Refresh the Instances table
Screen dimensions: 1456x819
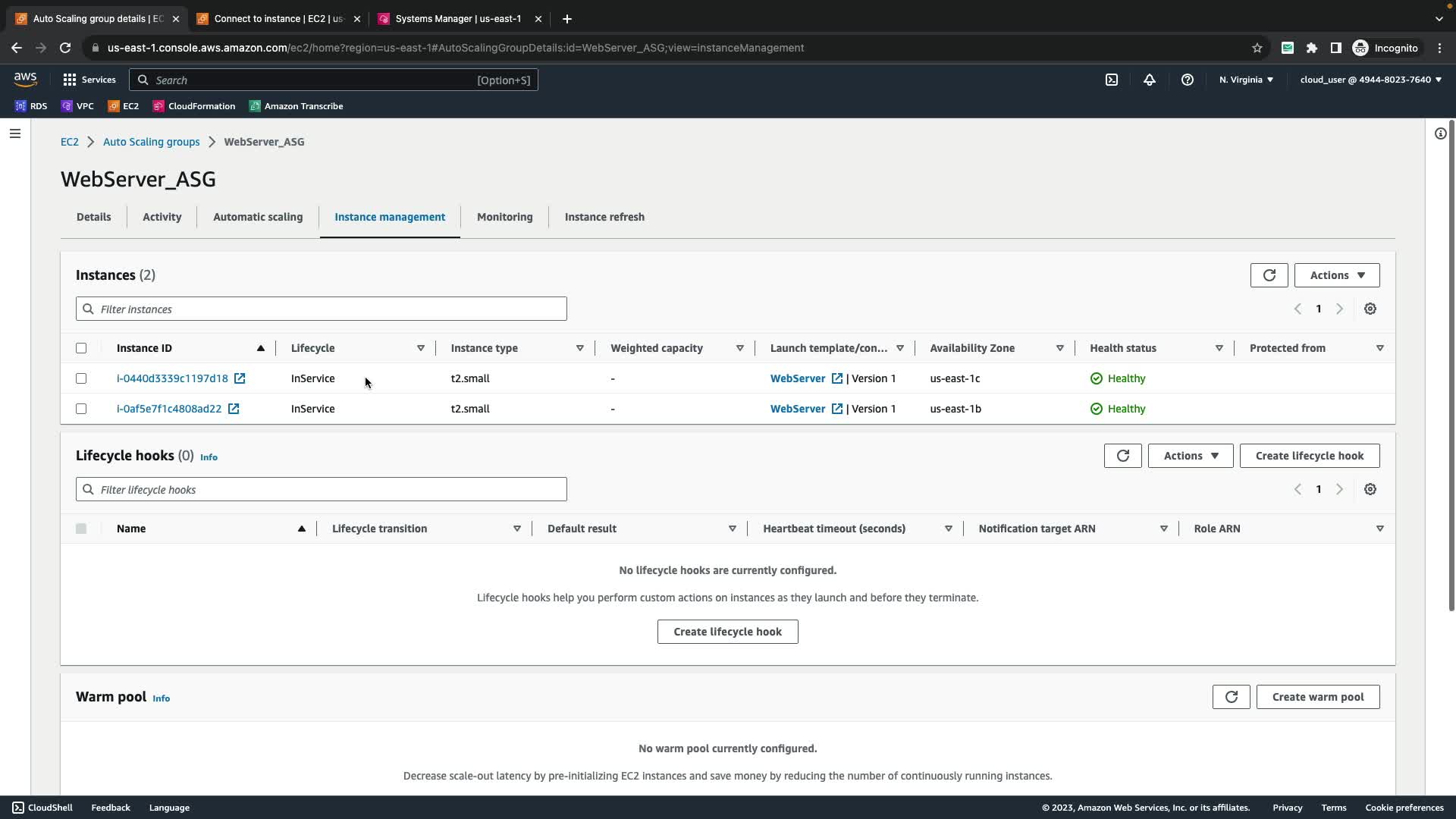pos(1269,275)
